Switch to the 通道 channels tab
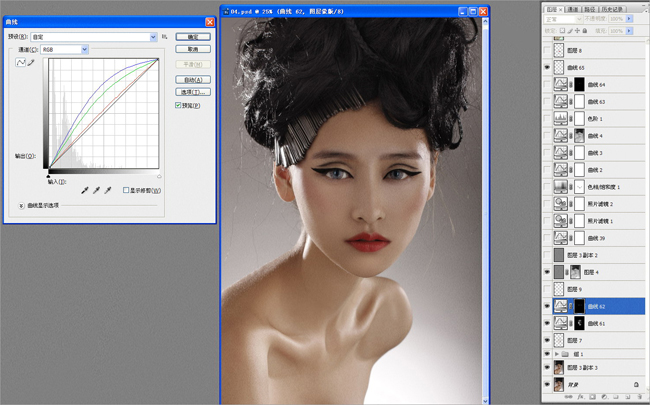The image size is (650, 405). click(x=572, y=9)
